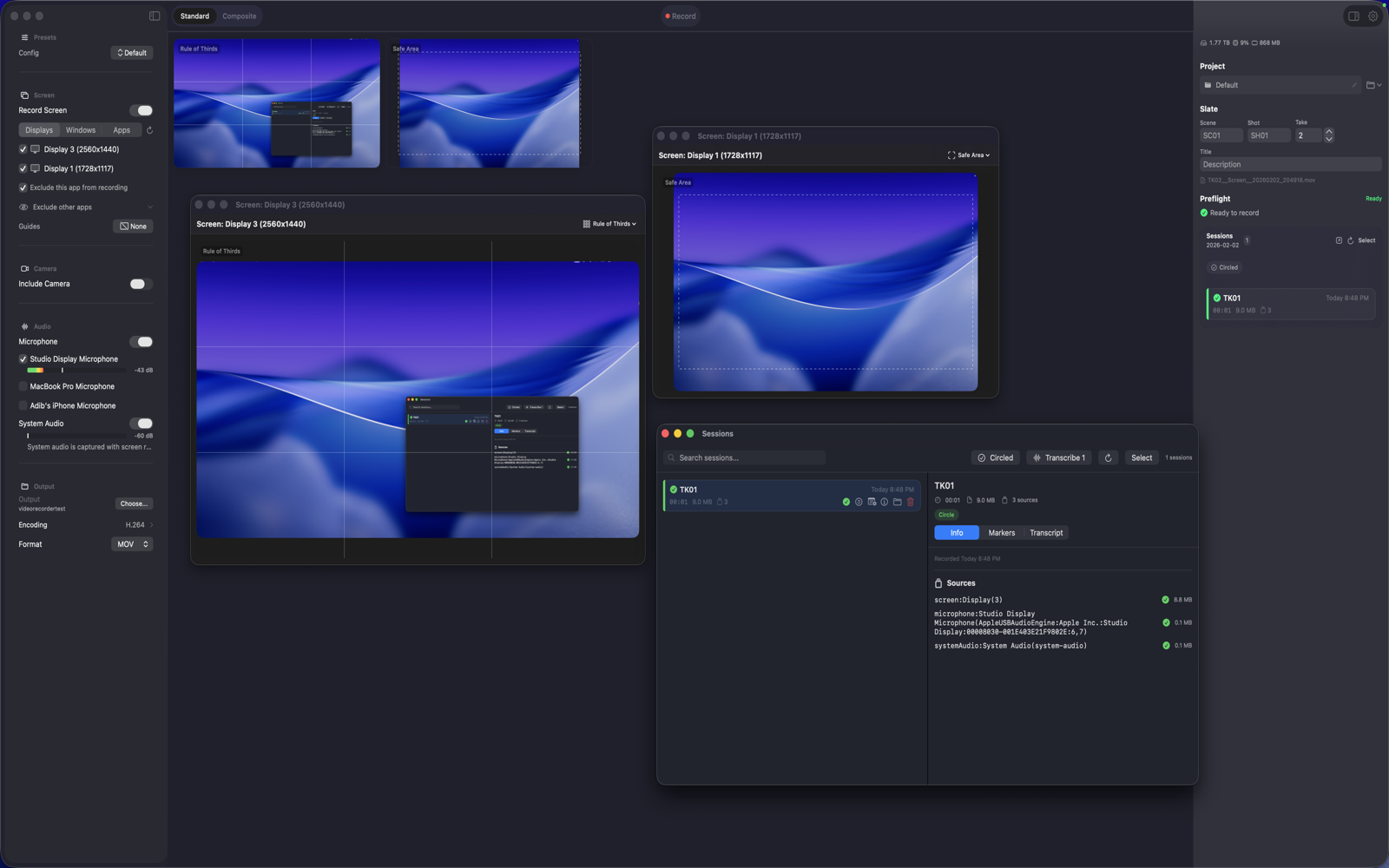Reveal TK01 in folder via folder icon

tap(897, 502)
